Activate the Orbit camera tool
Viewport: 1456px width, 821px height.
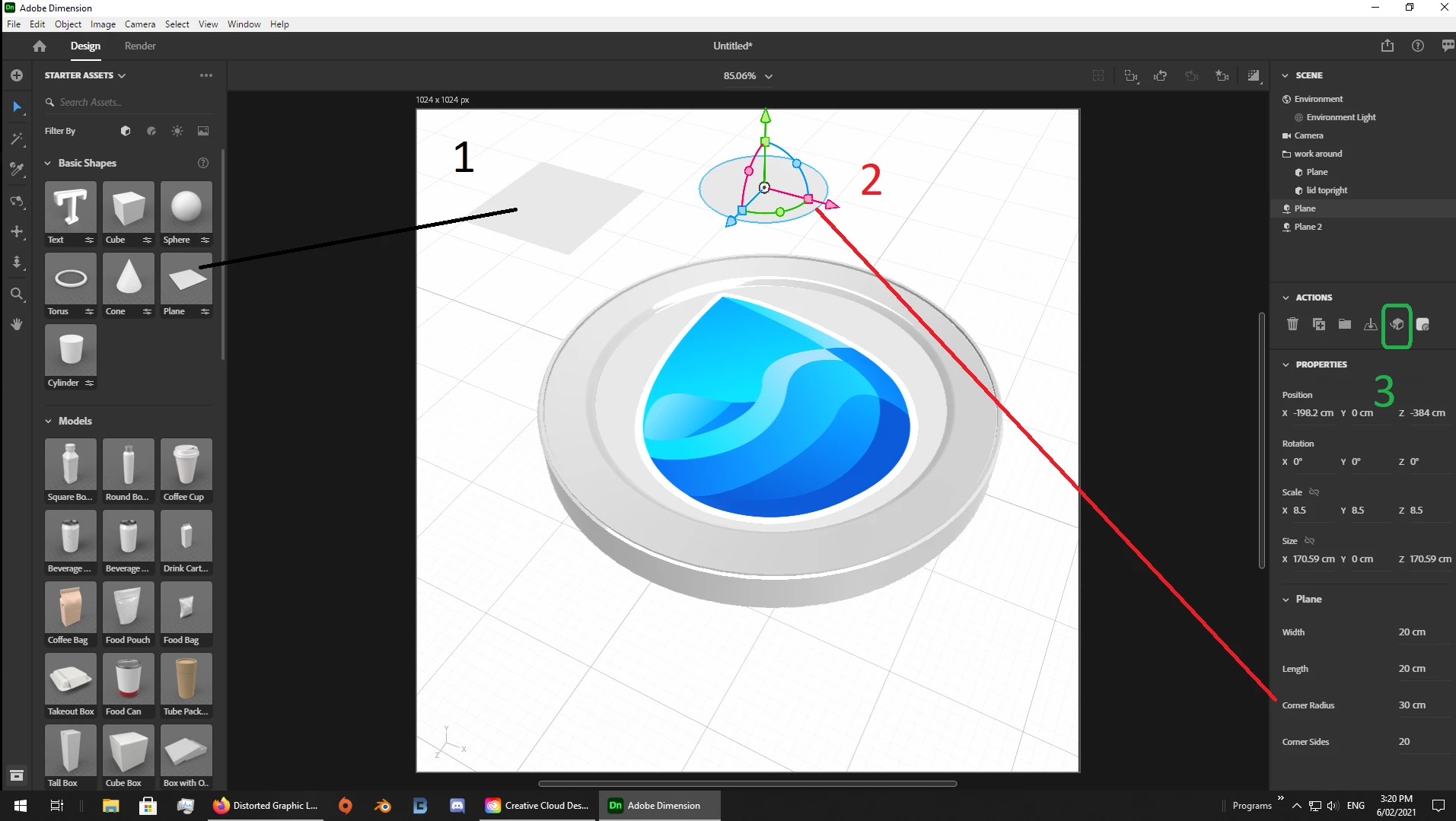[17, 201]
